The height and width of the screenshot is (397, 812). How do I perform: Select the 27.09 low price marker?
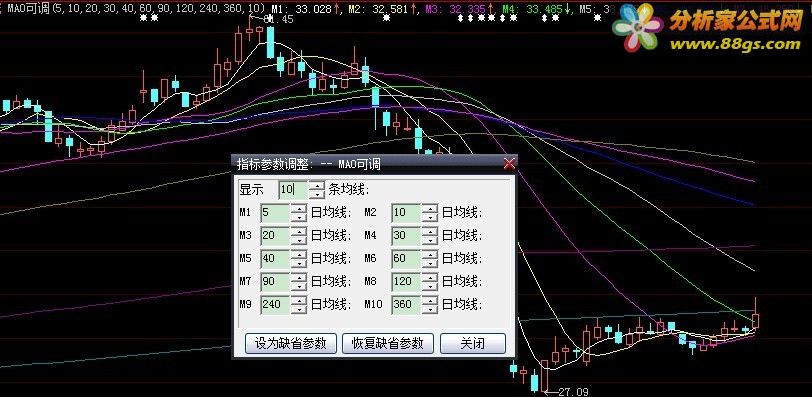pos(574,392)
